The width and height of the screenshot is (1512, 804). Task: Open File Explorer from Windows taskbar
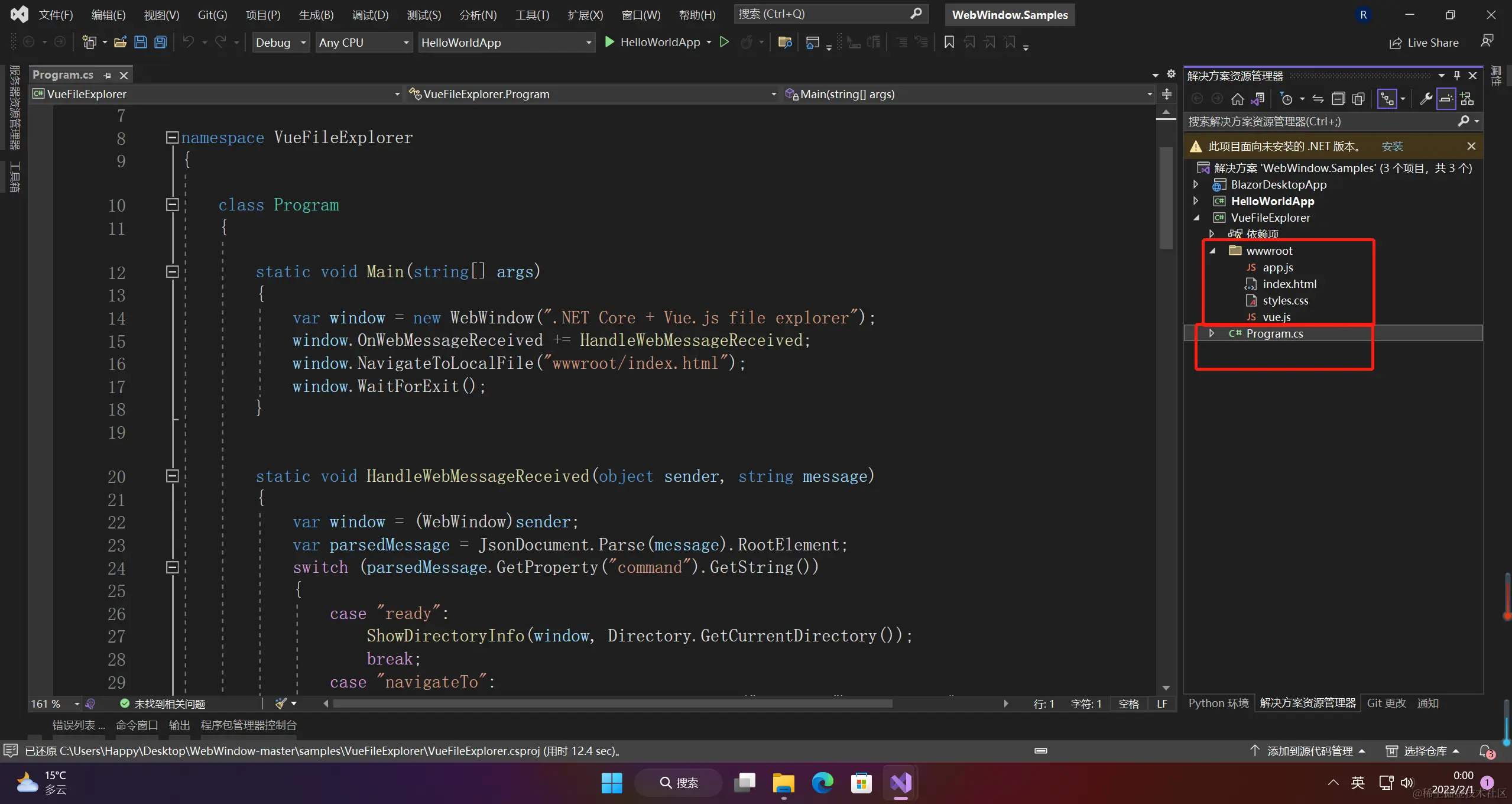click(x=783, y=783)
